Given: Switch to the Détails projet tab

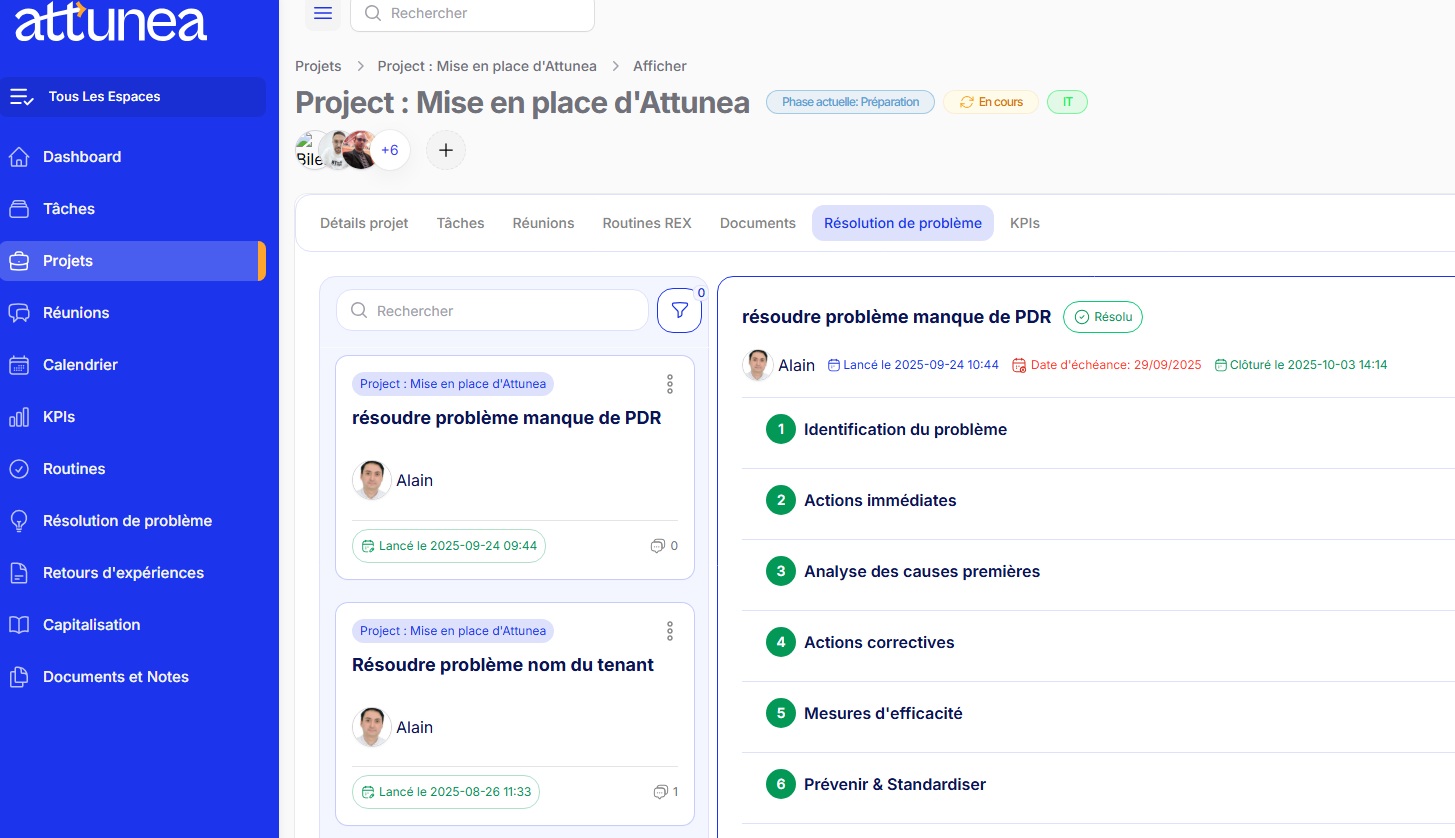Looking at the screenshot, I should click(x=364, y=223).
